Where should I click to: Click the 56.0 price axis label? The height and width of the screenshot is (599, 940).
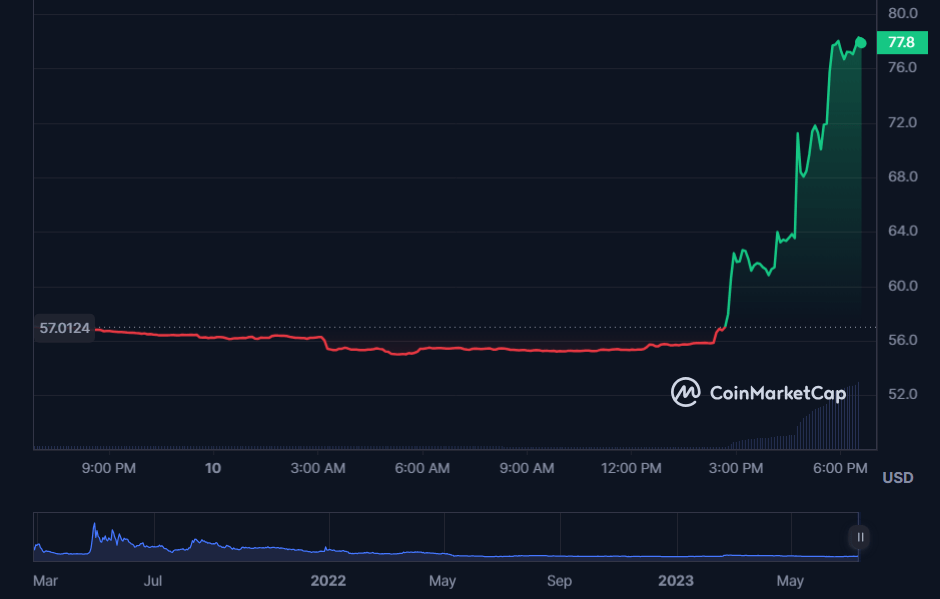click(x=903, y=340)
